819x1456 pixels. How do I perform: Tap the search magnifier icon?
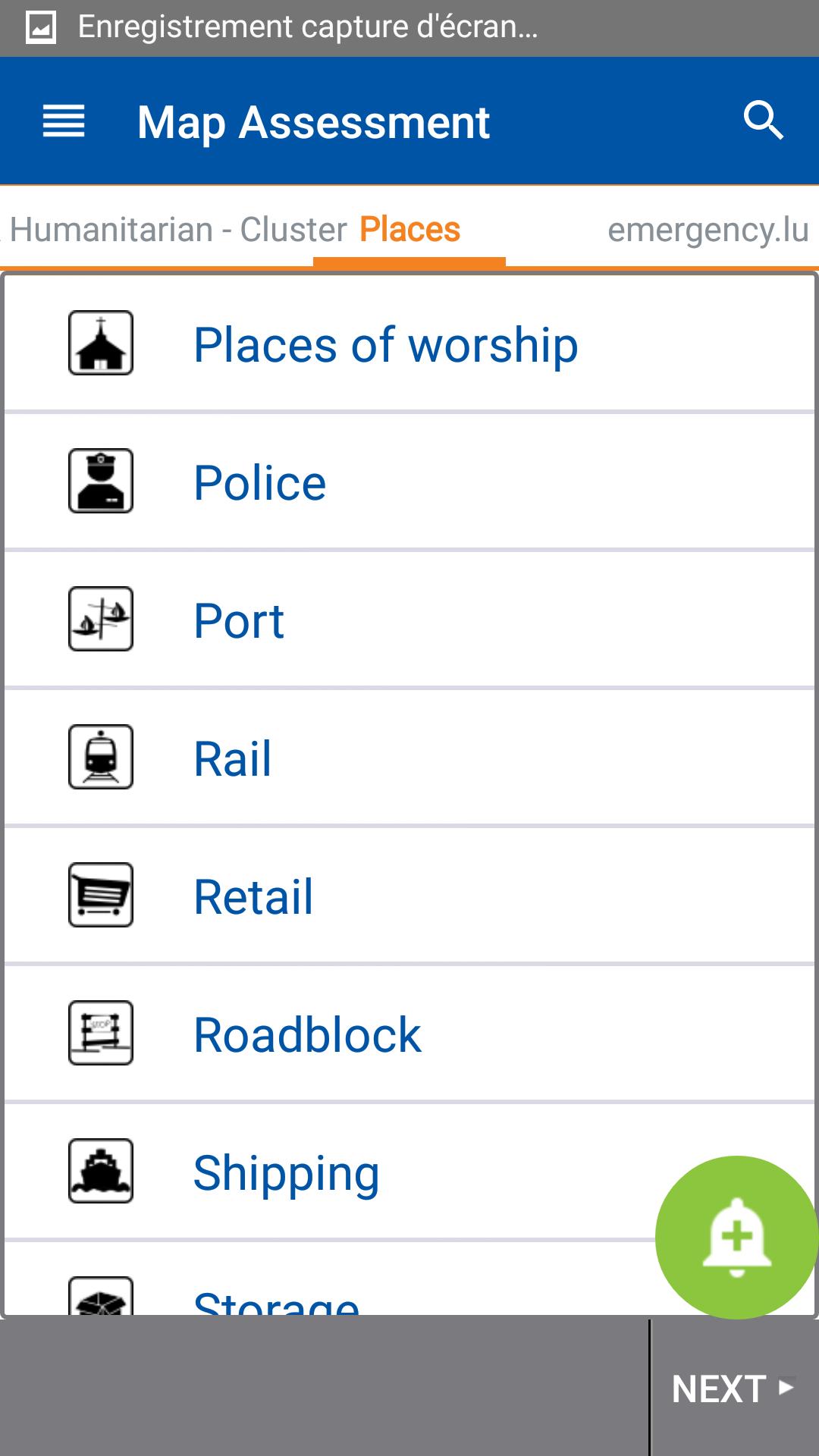tap(763, 121)
